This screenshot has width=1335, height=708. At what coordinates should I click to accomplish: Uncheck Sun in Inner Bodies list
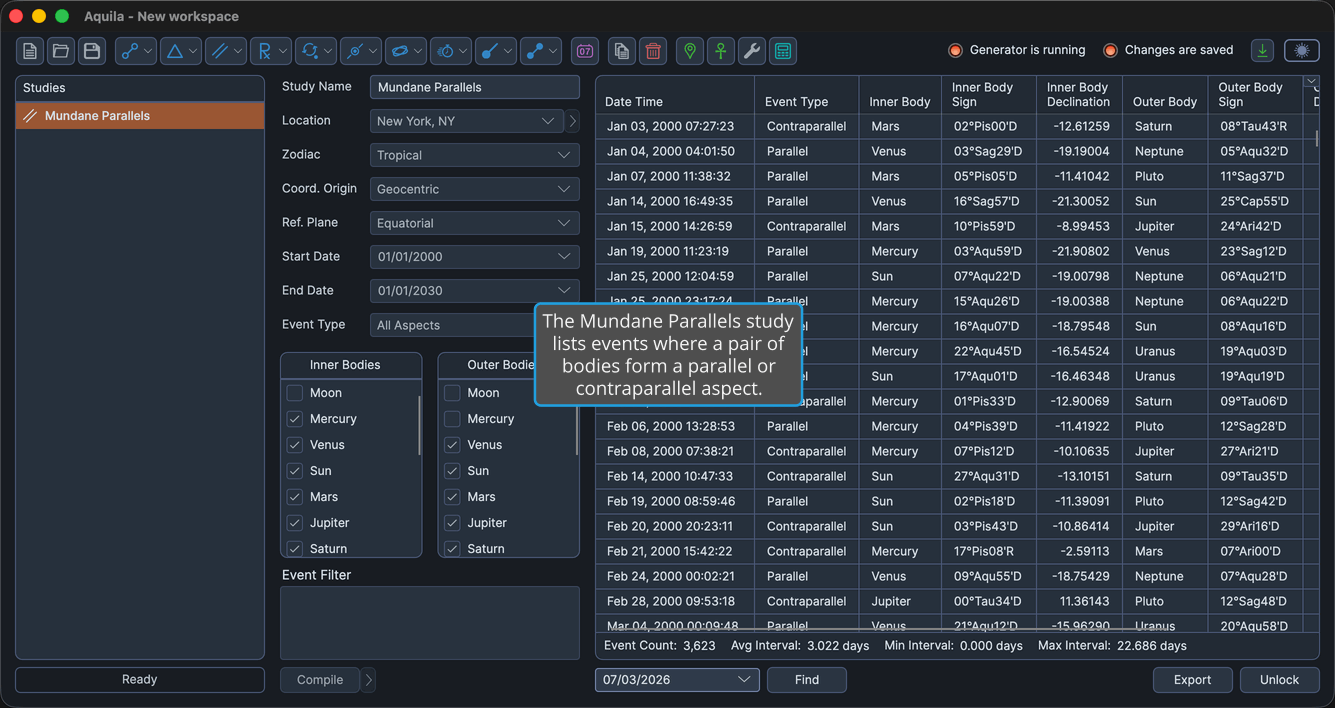[295, 471]
